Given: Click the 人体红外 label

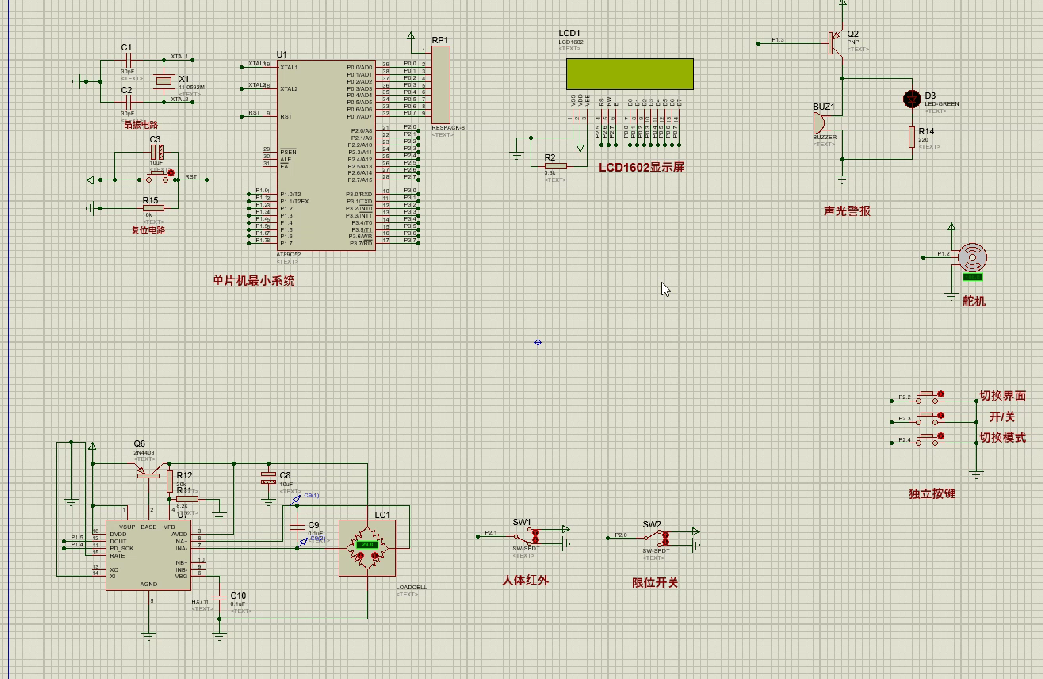Looking at the screenshot, I should tap(525, 580).
